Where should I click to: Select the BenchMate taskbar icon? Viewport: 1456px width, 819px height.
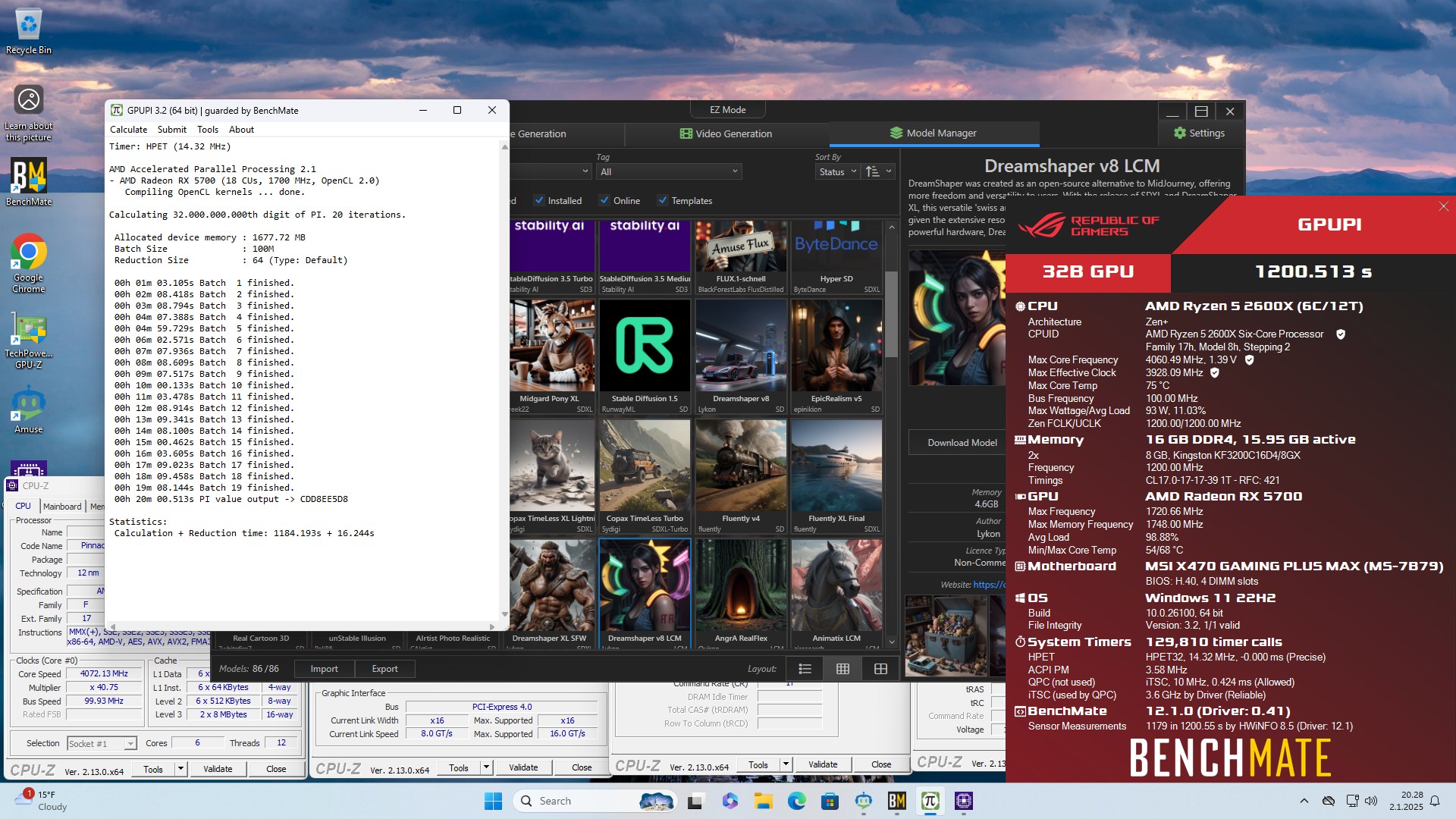point(897,801)
